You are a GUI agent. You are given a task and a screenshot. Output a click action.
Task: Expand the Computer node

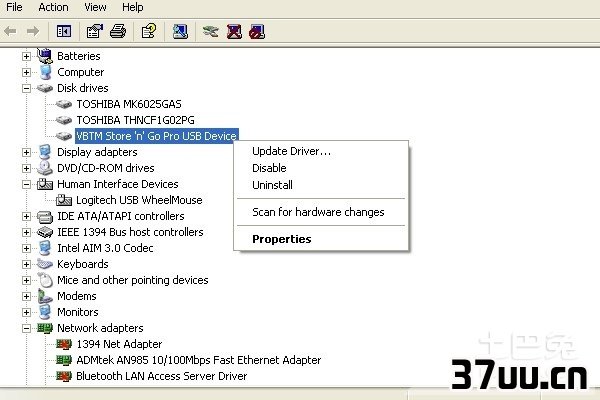(26, 72)
